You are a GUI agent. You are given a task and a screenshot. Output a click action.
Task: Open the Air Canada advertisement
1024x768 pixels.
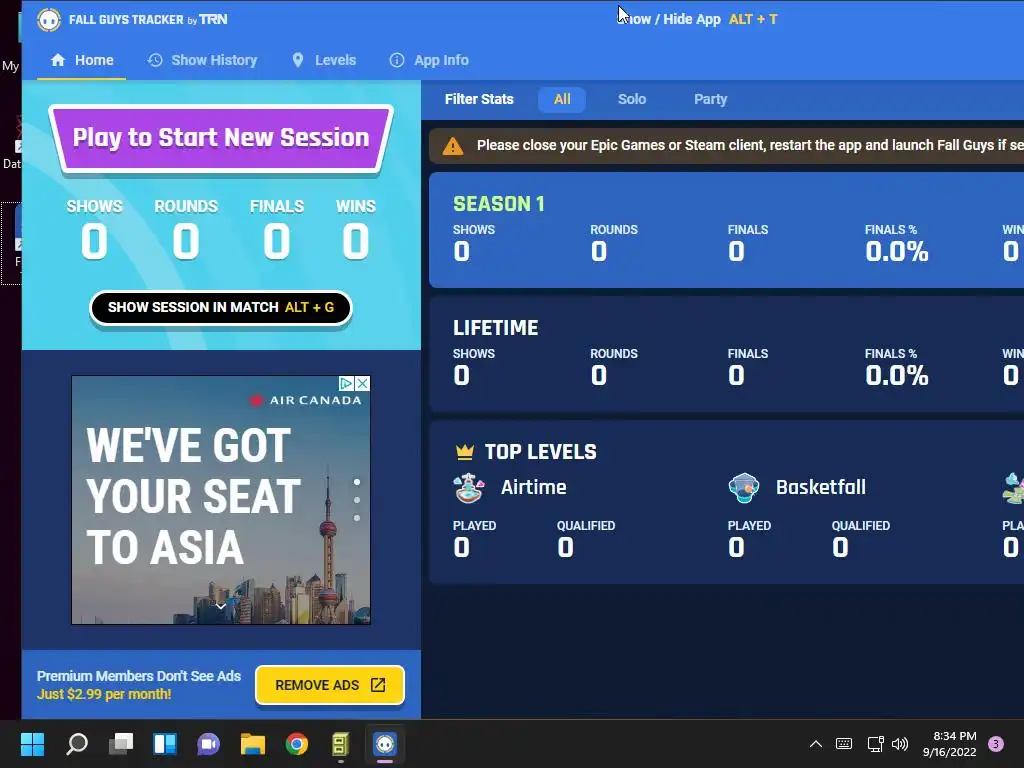click(x=221, y=500)
